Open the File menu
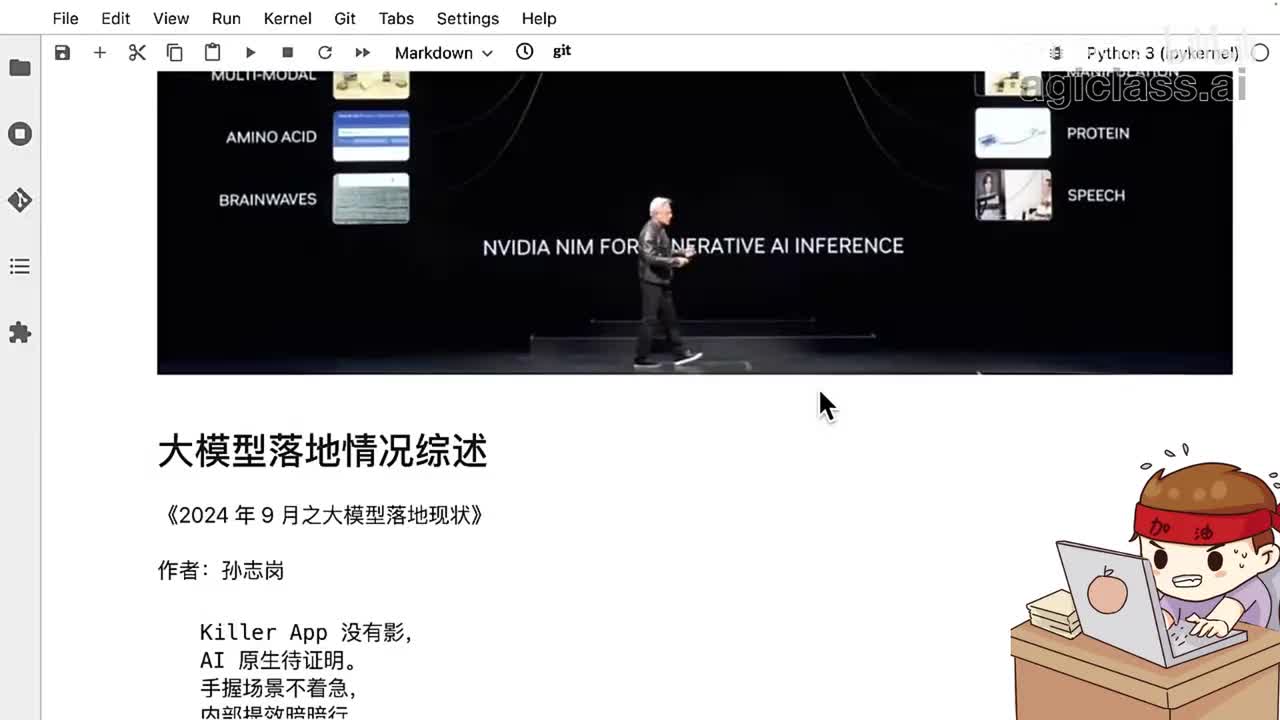1280x720 pixels. pos(65,18)
